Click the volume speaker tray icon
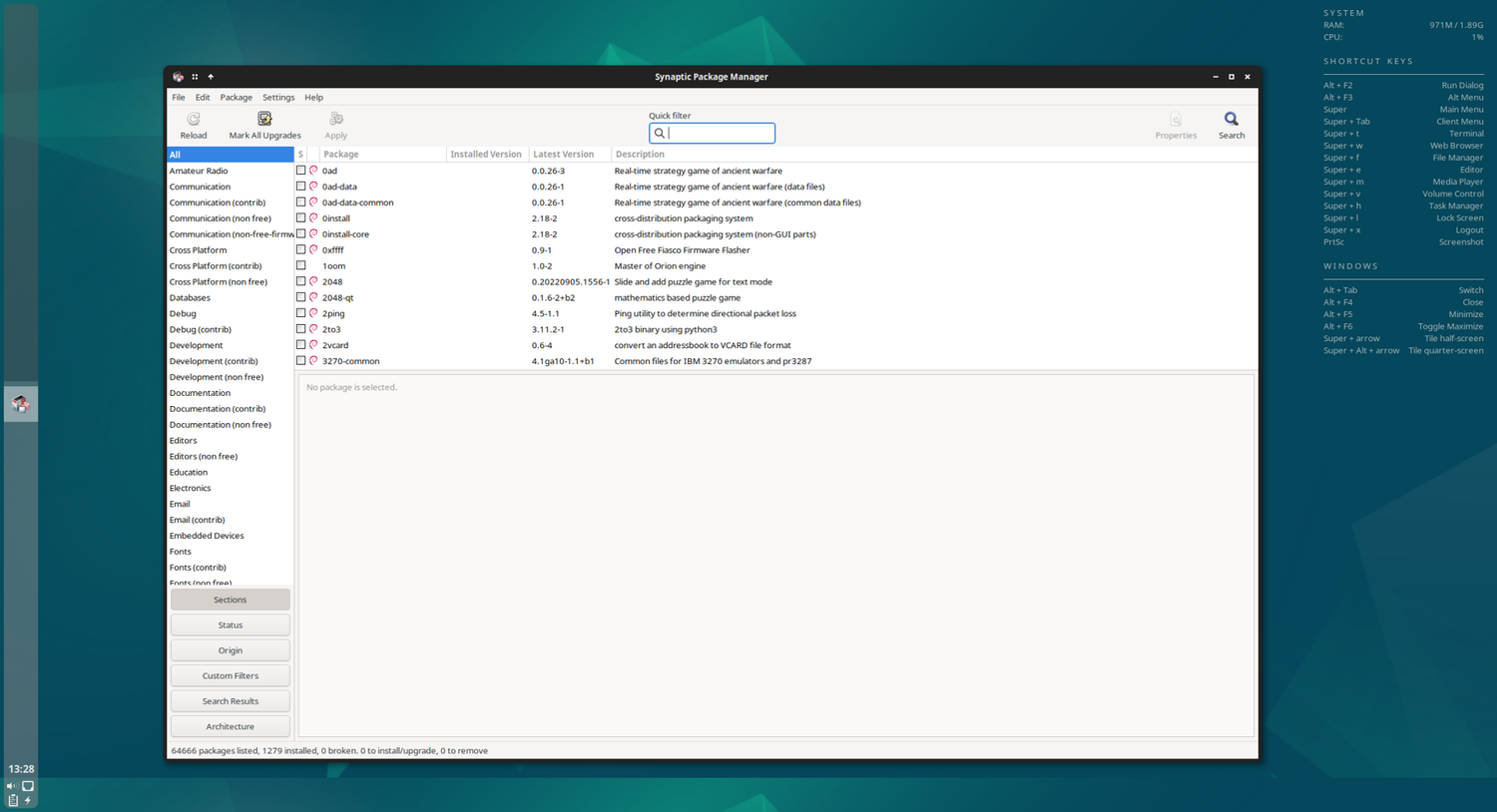The height and width of the screenshot is (812, 1497). tap(12, 786)
